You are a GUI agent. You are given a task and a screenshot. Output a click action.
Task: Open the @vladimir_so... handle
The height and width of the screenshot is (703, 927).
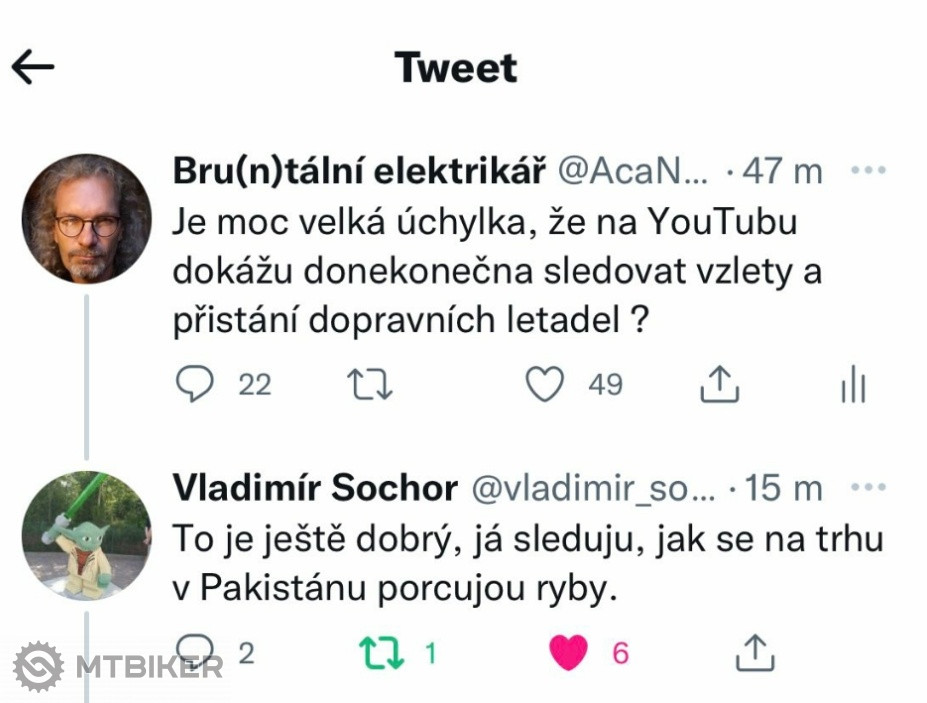593,488
